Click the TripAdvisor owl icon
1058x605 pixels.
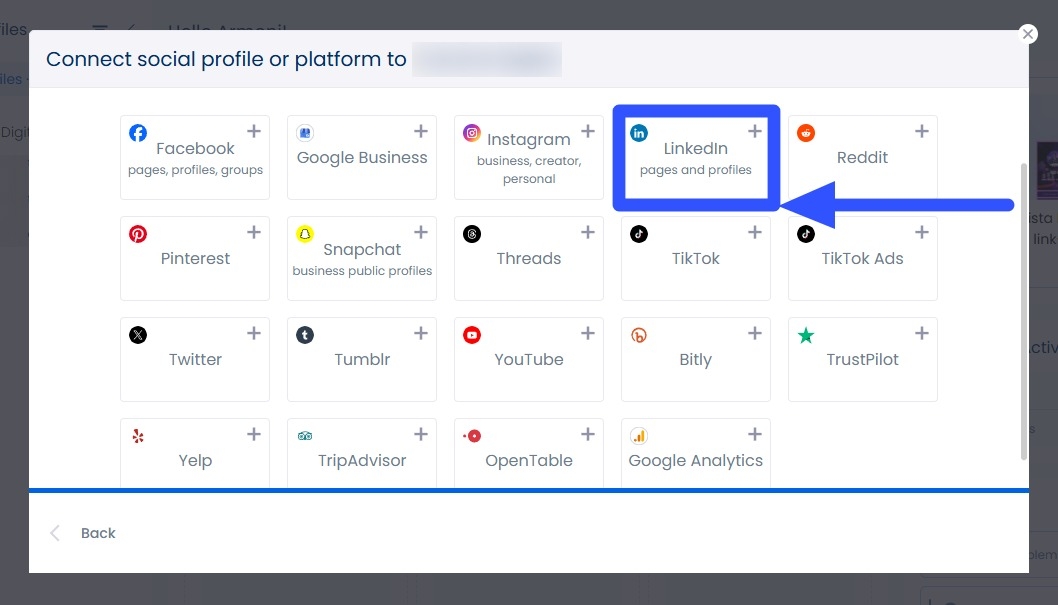[304, 435]
